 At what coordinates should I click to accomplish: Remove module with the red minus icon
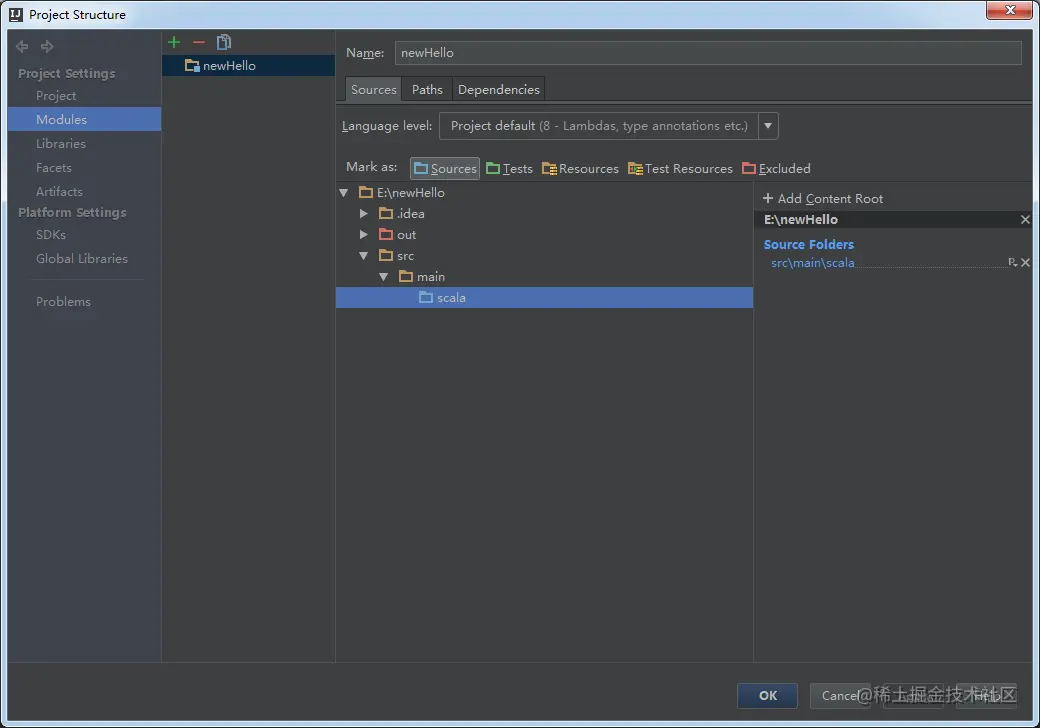coord(198,42)
